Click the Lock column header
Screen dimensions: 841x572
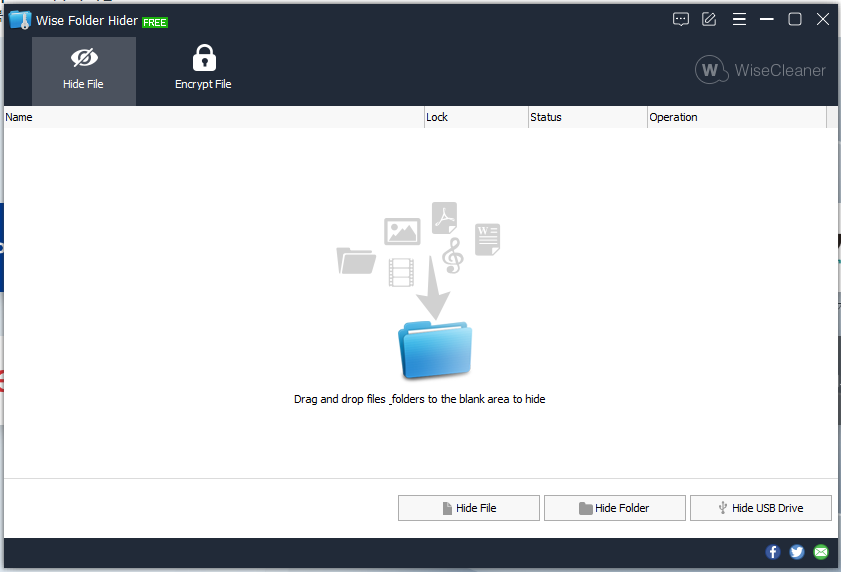click(476, 117)
